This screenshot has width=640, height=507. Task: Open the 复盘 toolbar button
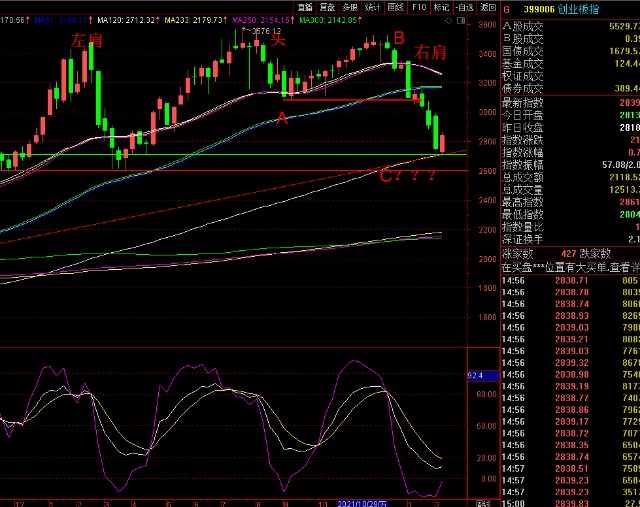coord(327,7)
